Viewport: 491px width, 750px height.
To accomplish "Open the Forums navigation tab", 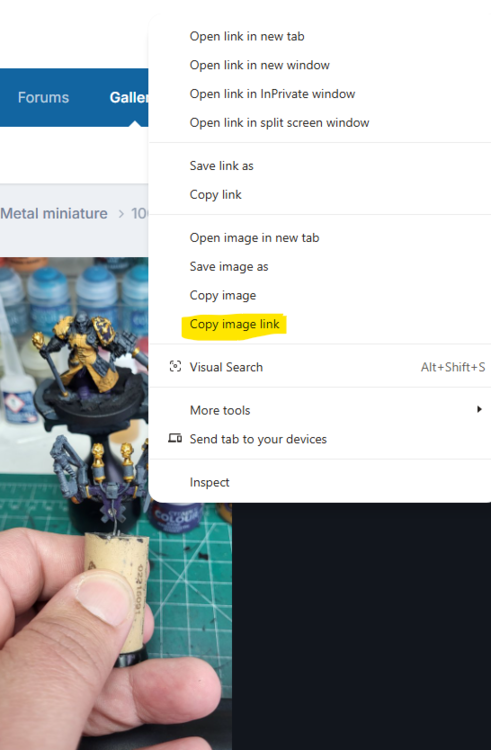I will [44, 98].
